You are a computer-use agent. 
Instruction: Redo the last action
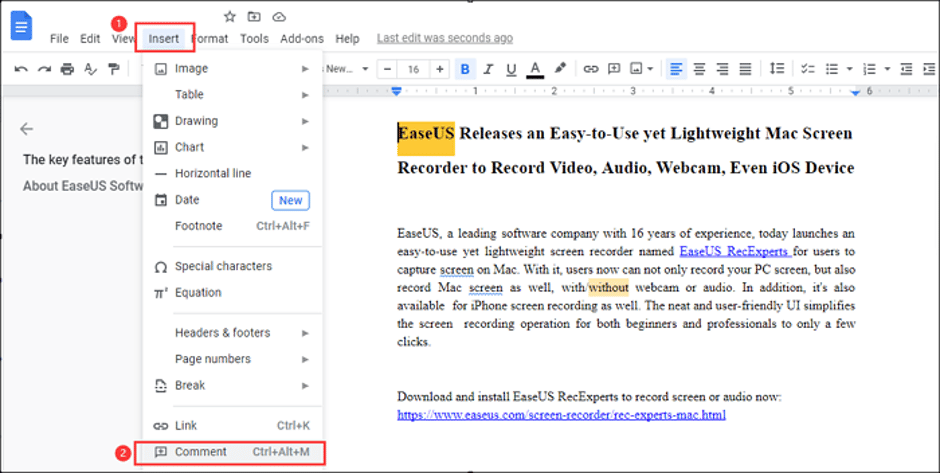pyautogui.click(x=44, y=69)
